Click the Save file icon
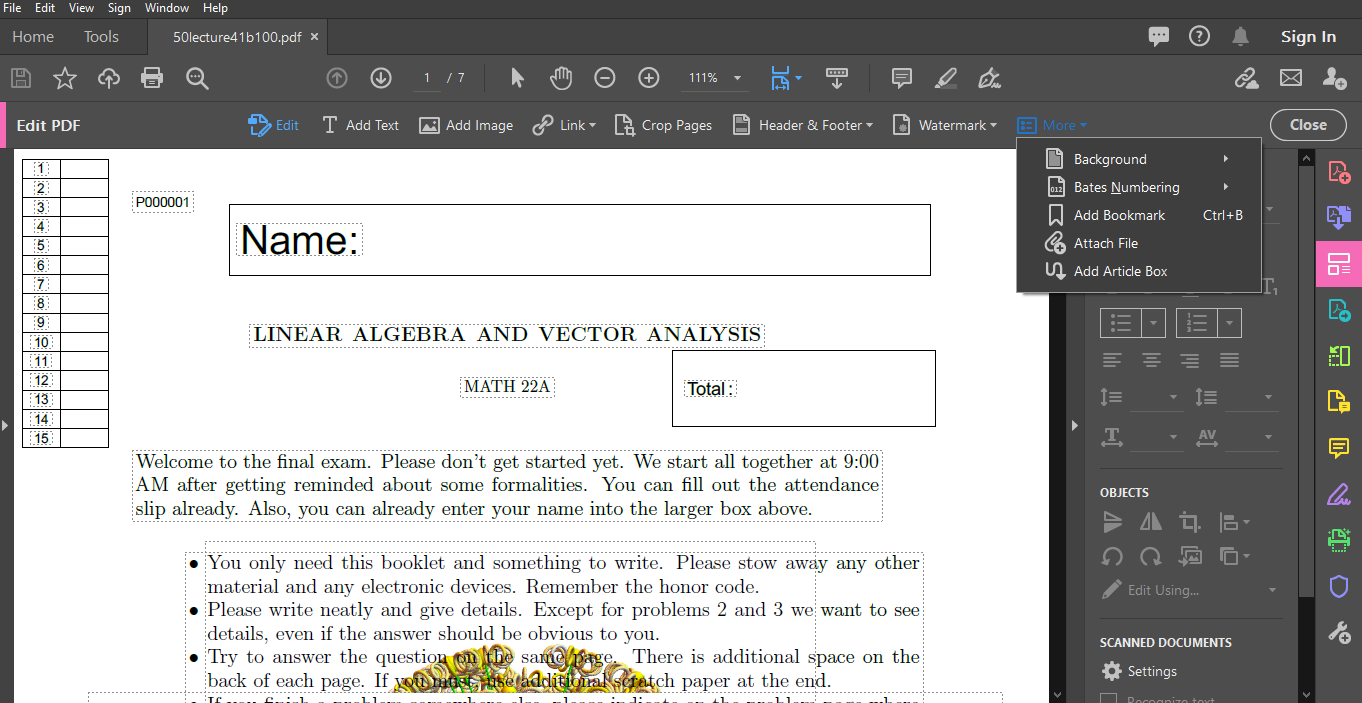Viewport: 1362px width, 703px height. 21,78
